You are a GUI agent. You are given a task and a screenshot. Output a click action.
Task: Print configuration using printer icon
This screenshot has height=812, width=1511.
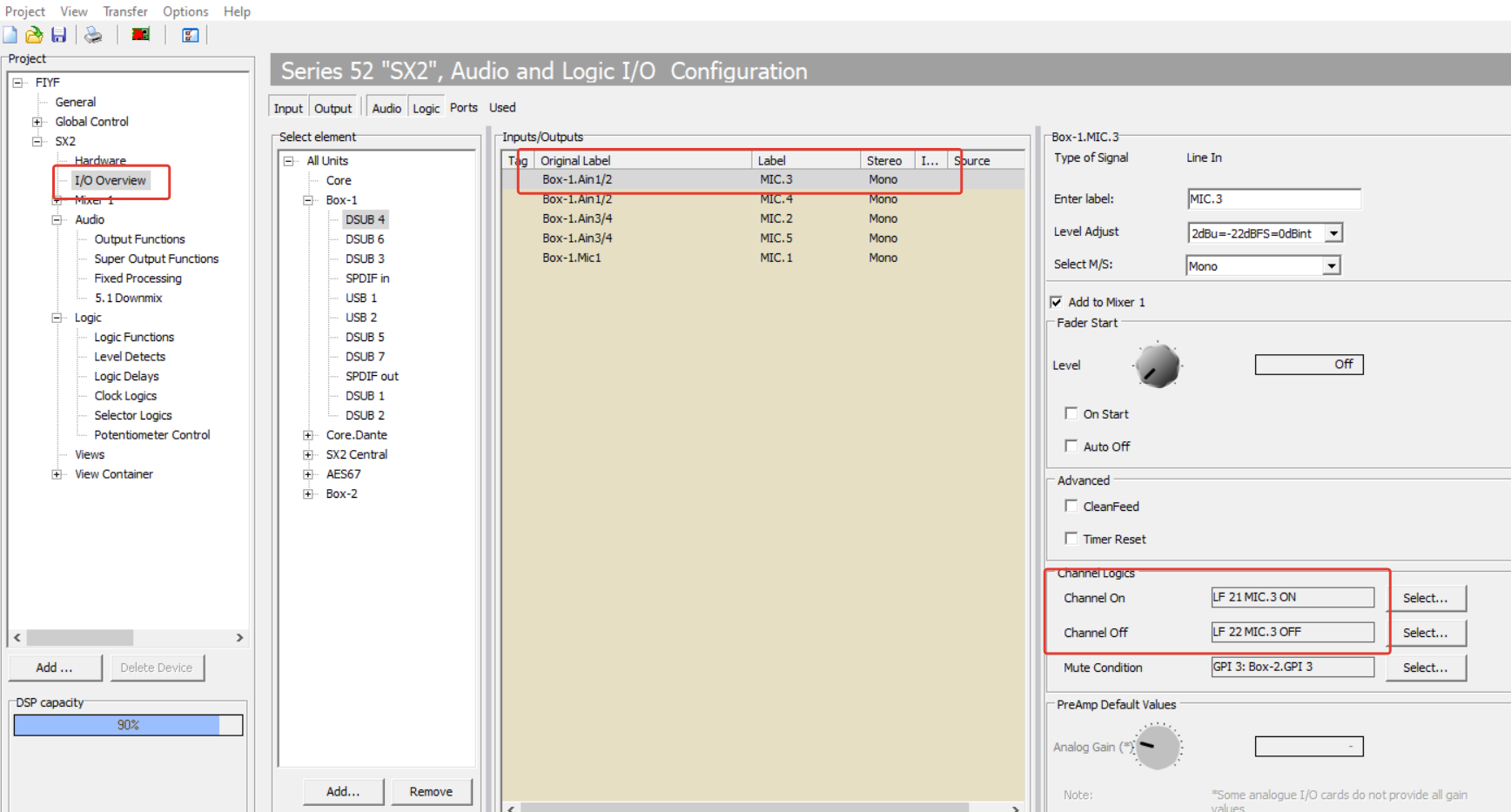click(x=93, y=35)
